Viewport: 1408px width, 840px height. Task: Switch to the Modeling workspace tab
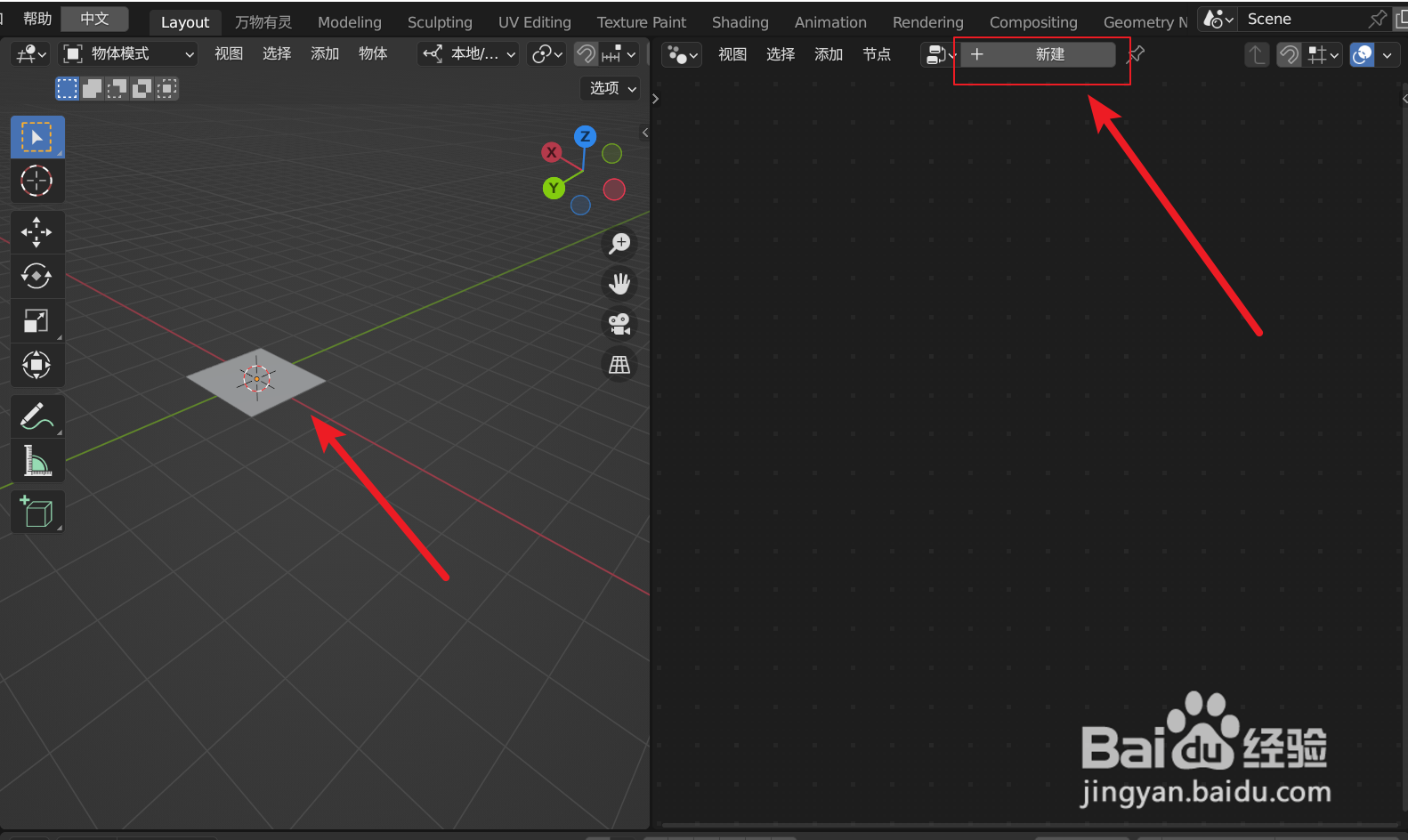tap(350, 22)
